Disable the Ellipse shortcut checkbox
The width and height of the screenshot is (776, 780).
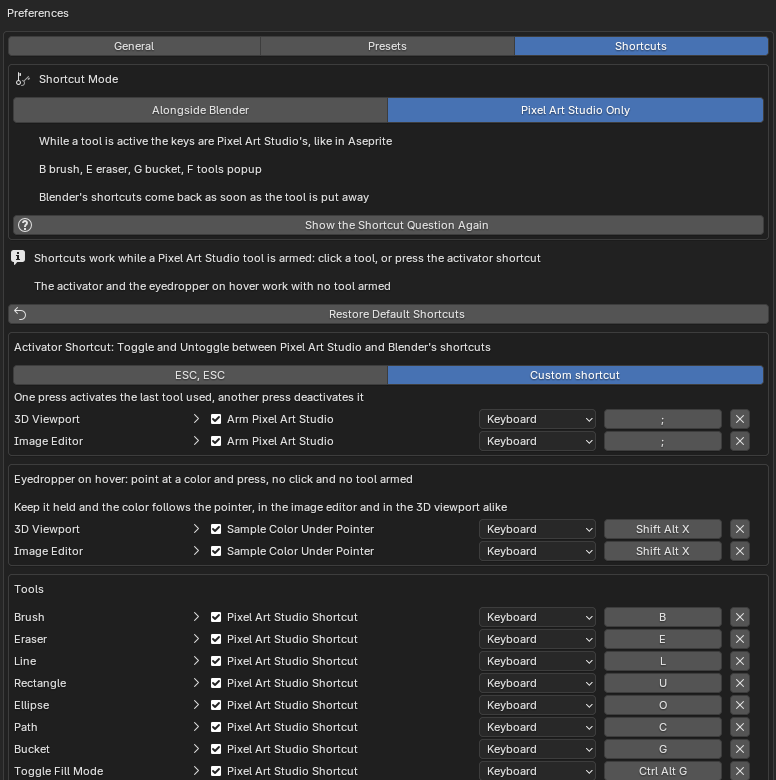tap(216, 705)
